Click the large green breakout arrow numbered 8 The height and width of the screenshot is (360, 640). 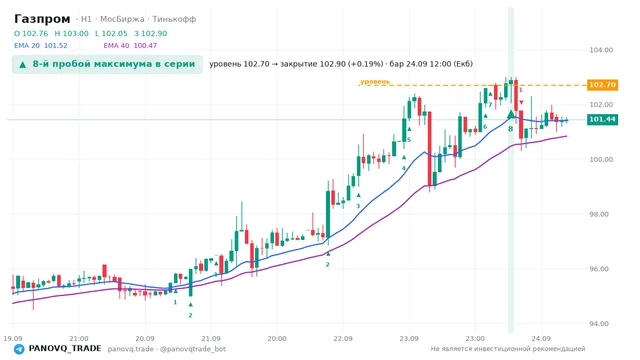(x=511, y=114)
